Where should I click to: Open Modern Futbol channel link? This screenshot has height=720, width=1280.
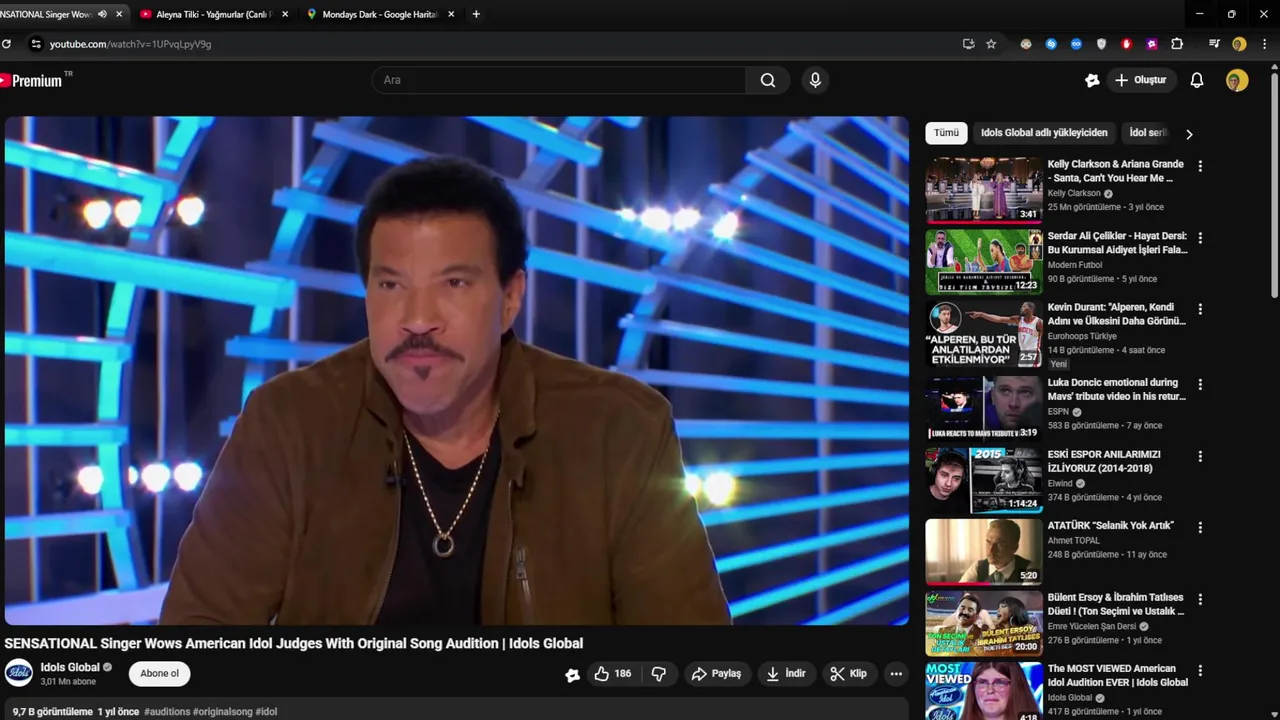pos(1075,265)
